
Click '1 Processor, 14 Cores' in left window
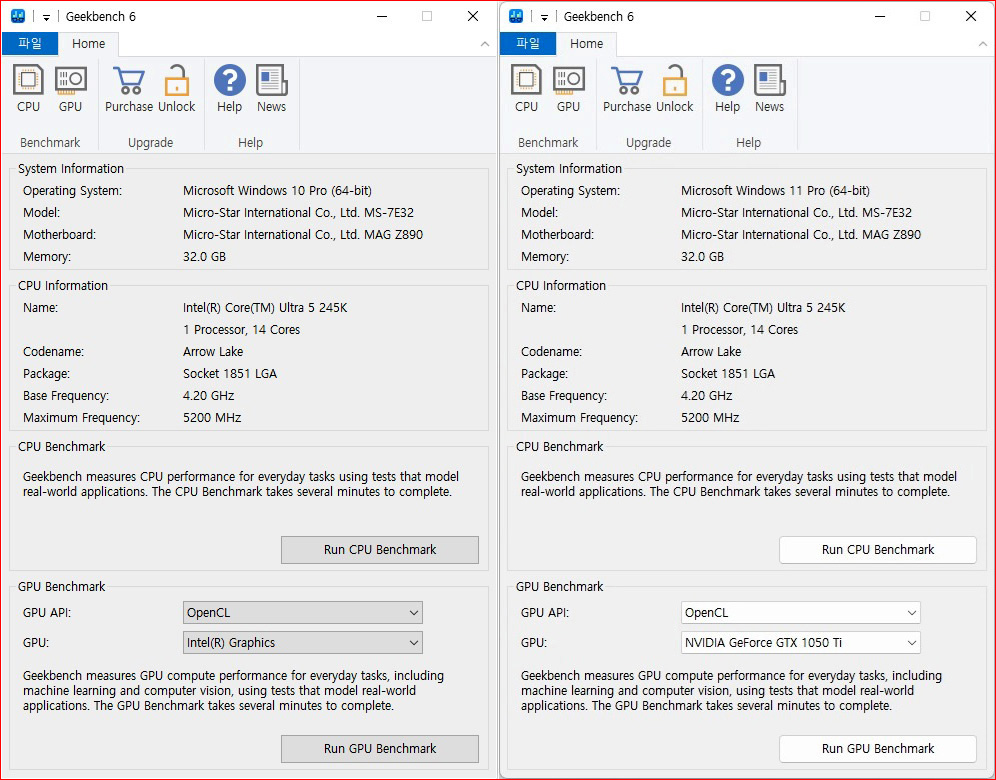pos(241,330)
